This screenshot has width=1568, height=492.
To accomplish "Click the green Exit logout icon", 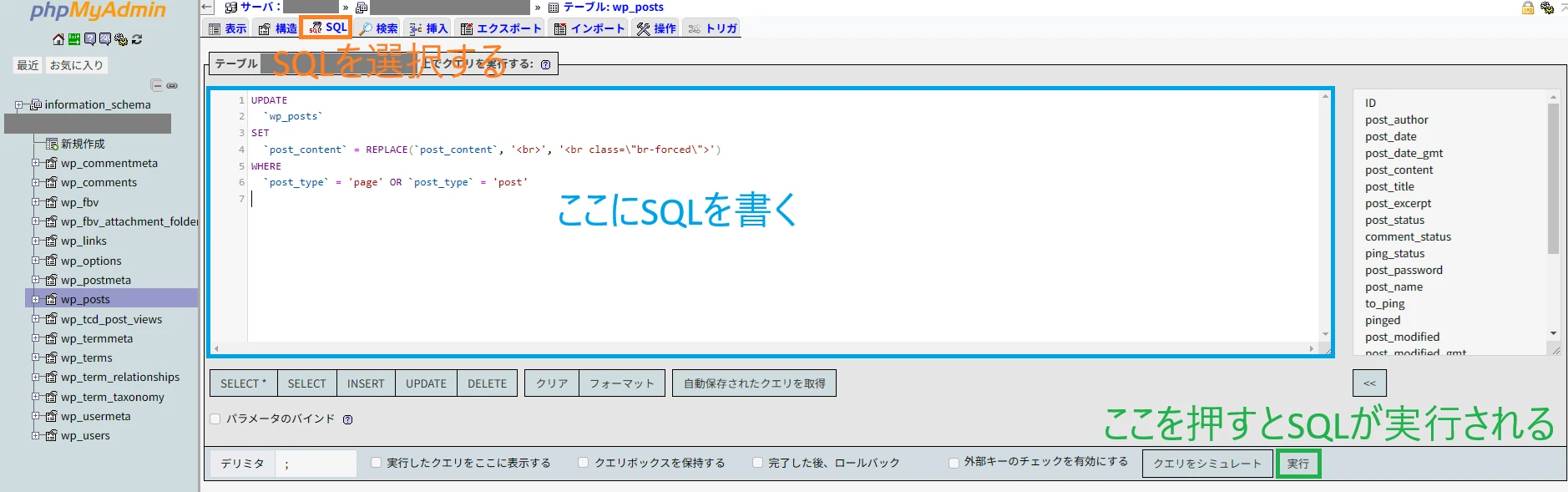I will coord(74,39).
